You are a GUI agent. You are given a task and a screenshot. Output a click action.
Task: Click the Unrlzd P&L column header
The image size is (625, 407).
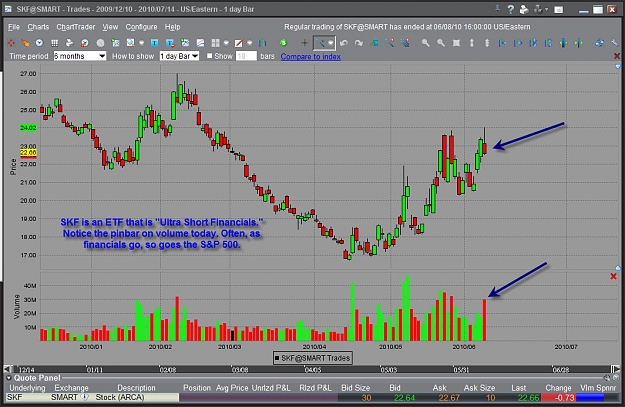click(x=271, y=387)
